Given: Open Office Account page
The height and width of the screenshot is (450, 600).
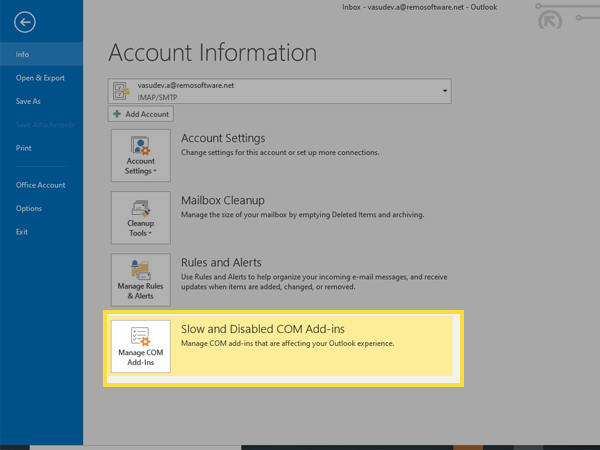Looking at the screenshot, I should coord(41,185).
